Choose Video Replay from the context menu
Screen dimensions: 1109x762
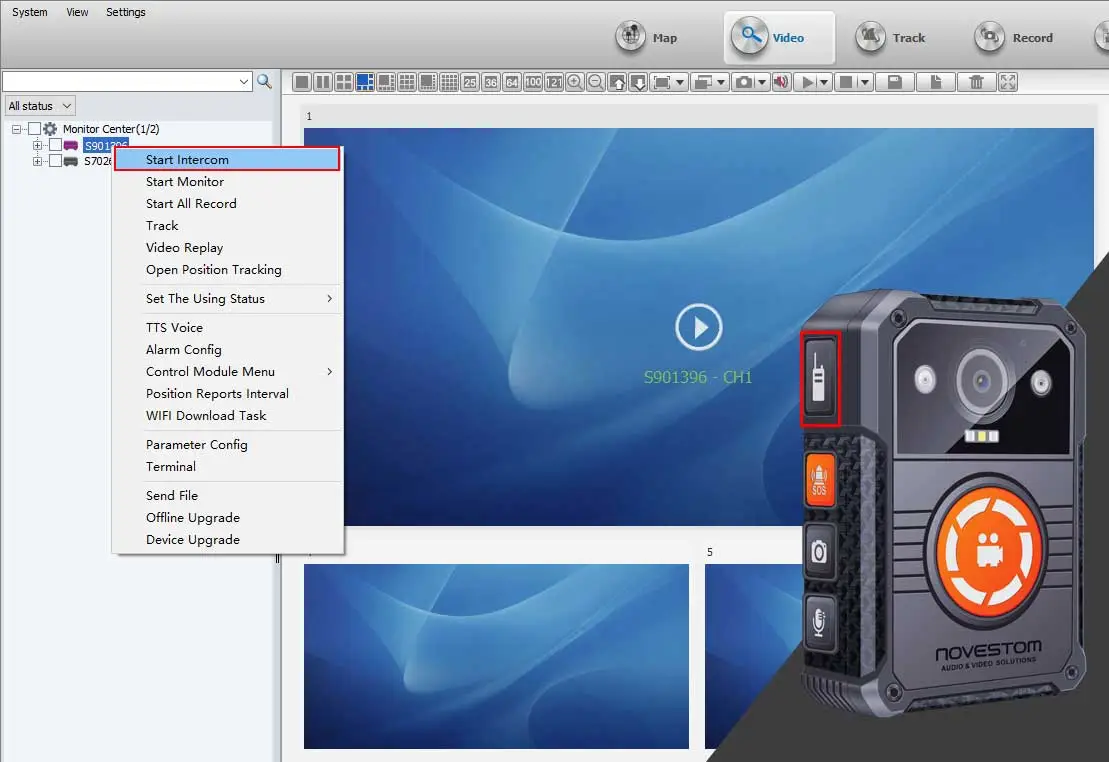(x=227, y=248)
